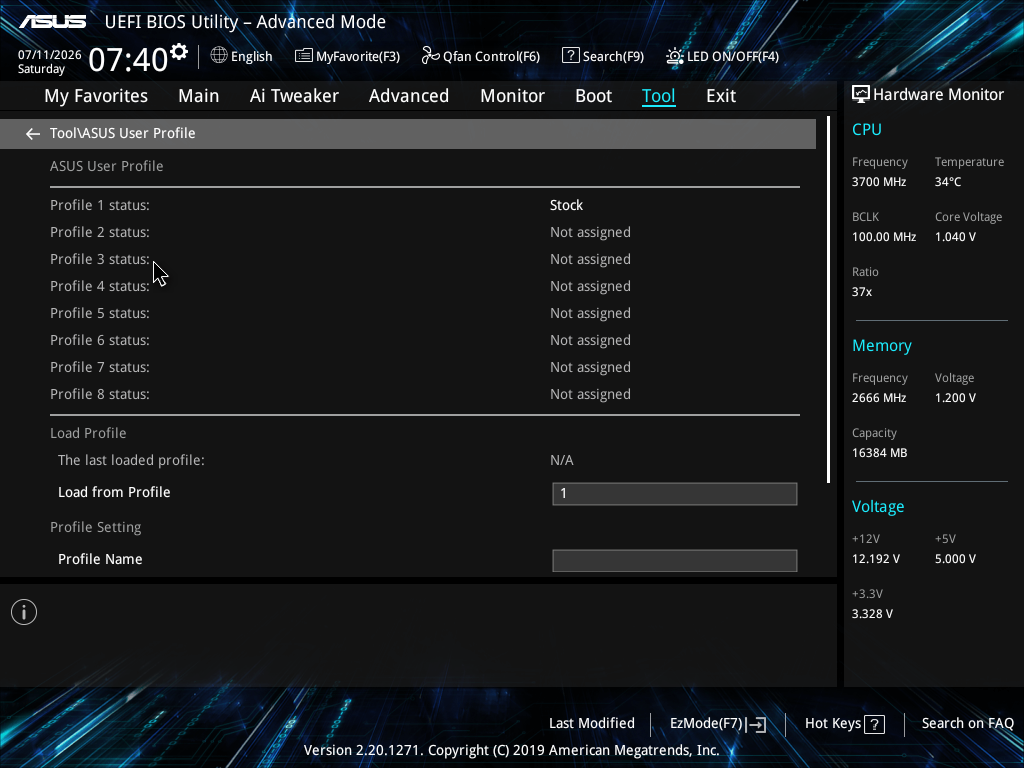
Task: Click Profile 8 status label
Action: coord(100,394)
